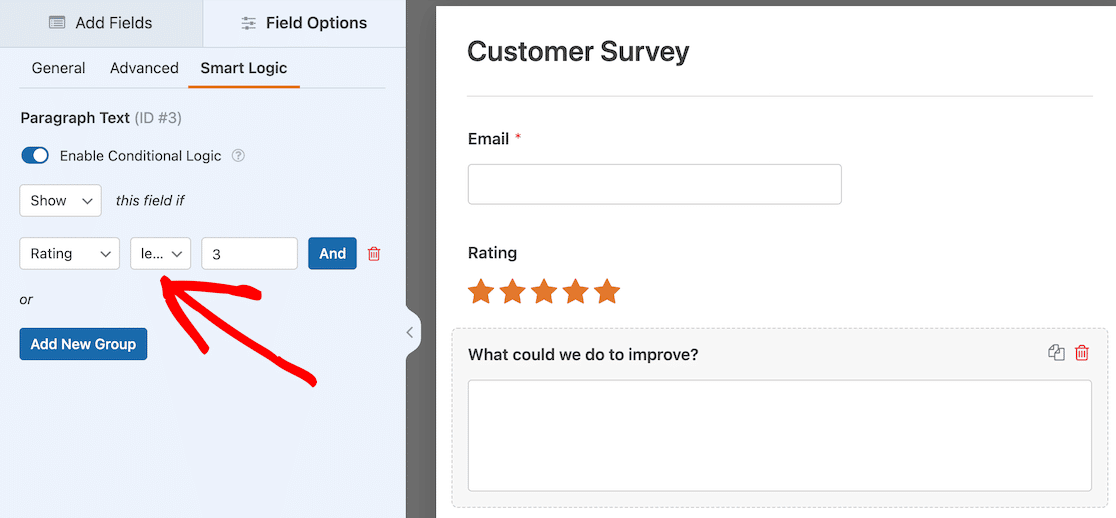Open the comparison operator dropdown

pyautogui.click(x=160, y=254)
